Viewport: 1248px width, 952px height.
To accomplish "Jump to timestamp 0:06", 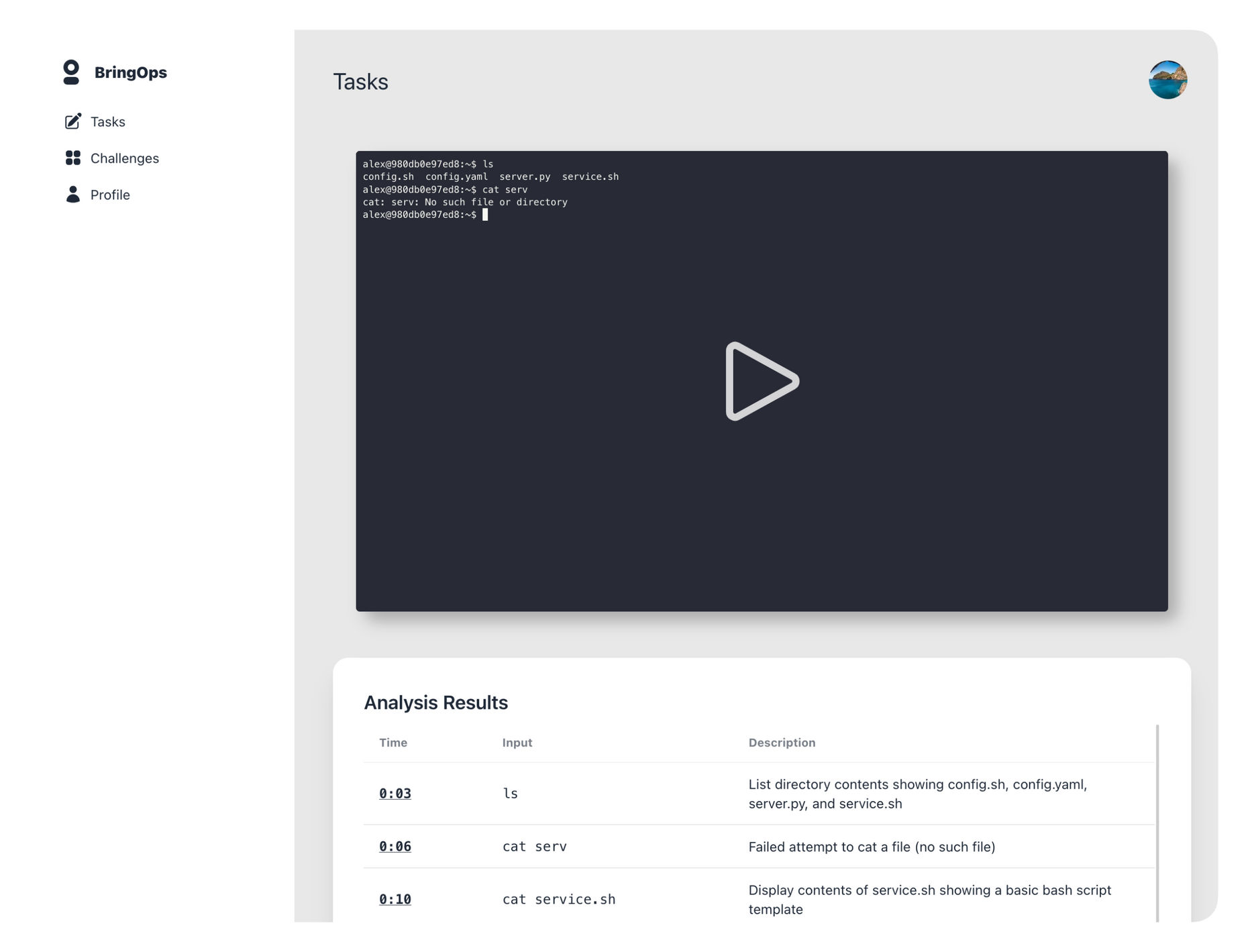I will click(395, 847).
